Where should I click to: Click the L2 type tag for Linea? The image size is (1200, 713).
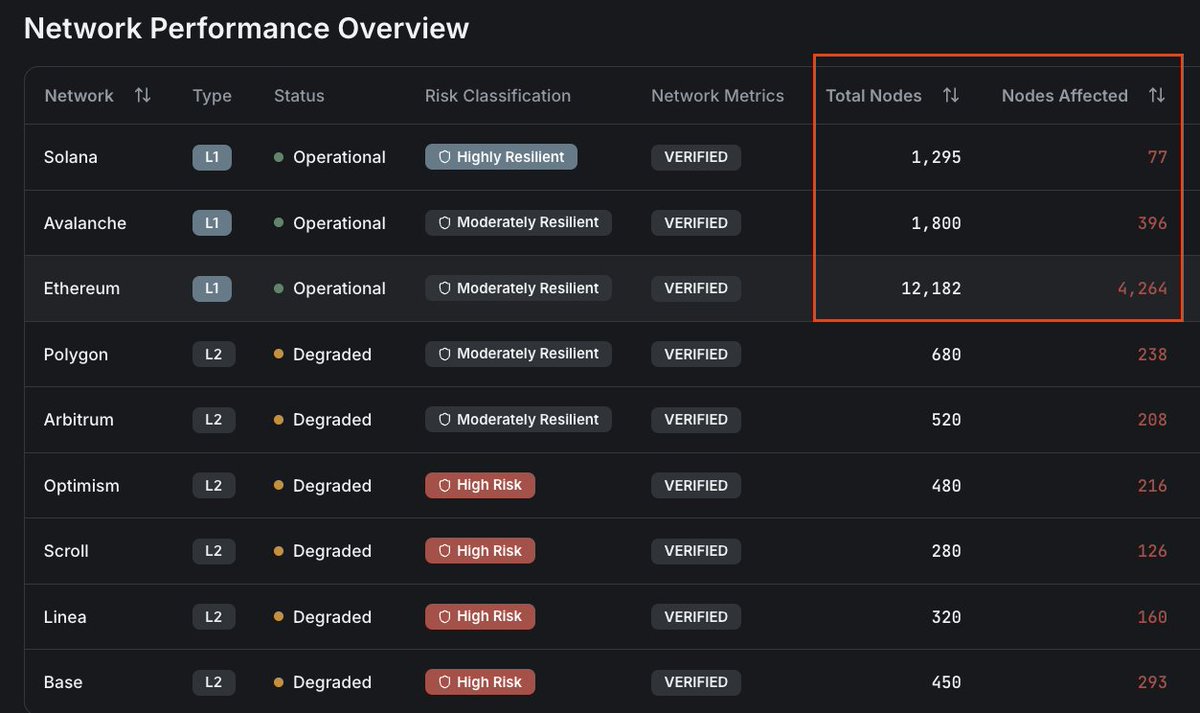tap(214, 616)
